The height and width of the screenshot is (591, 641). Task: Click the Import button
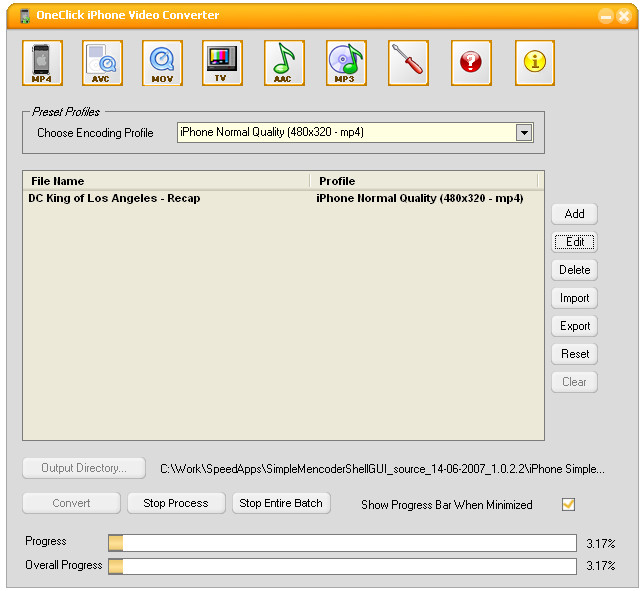coord(574,298)
